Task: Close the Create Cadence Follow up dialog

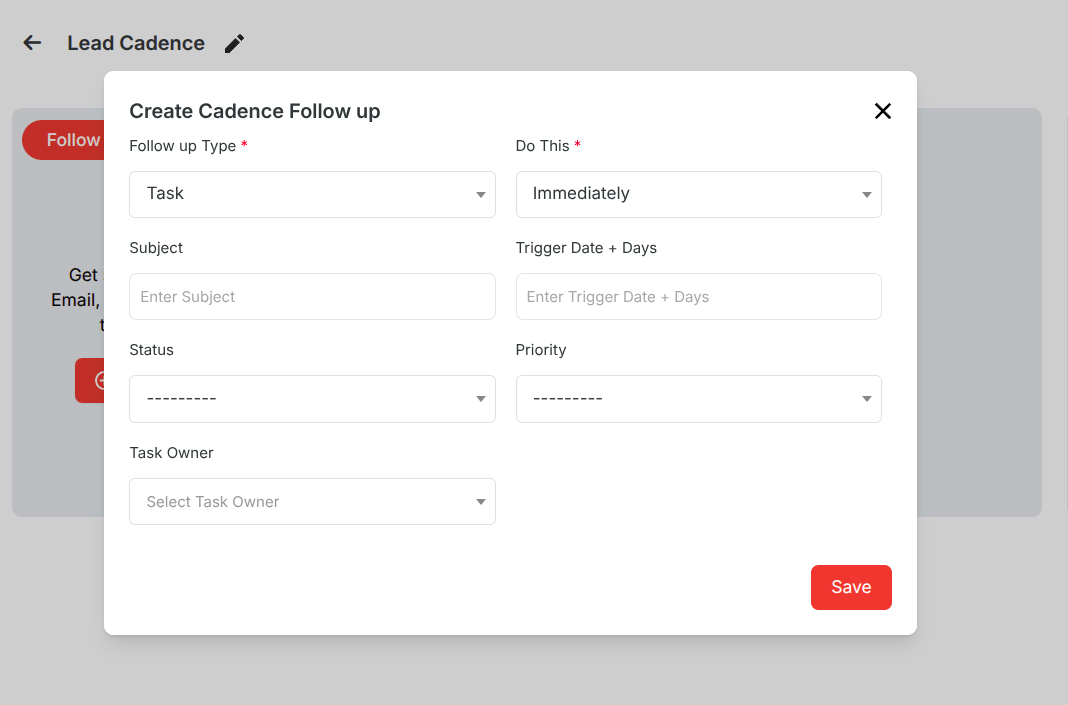Action: pyautogui.click(x=882, y=111)
